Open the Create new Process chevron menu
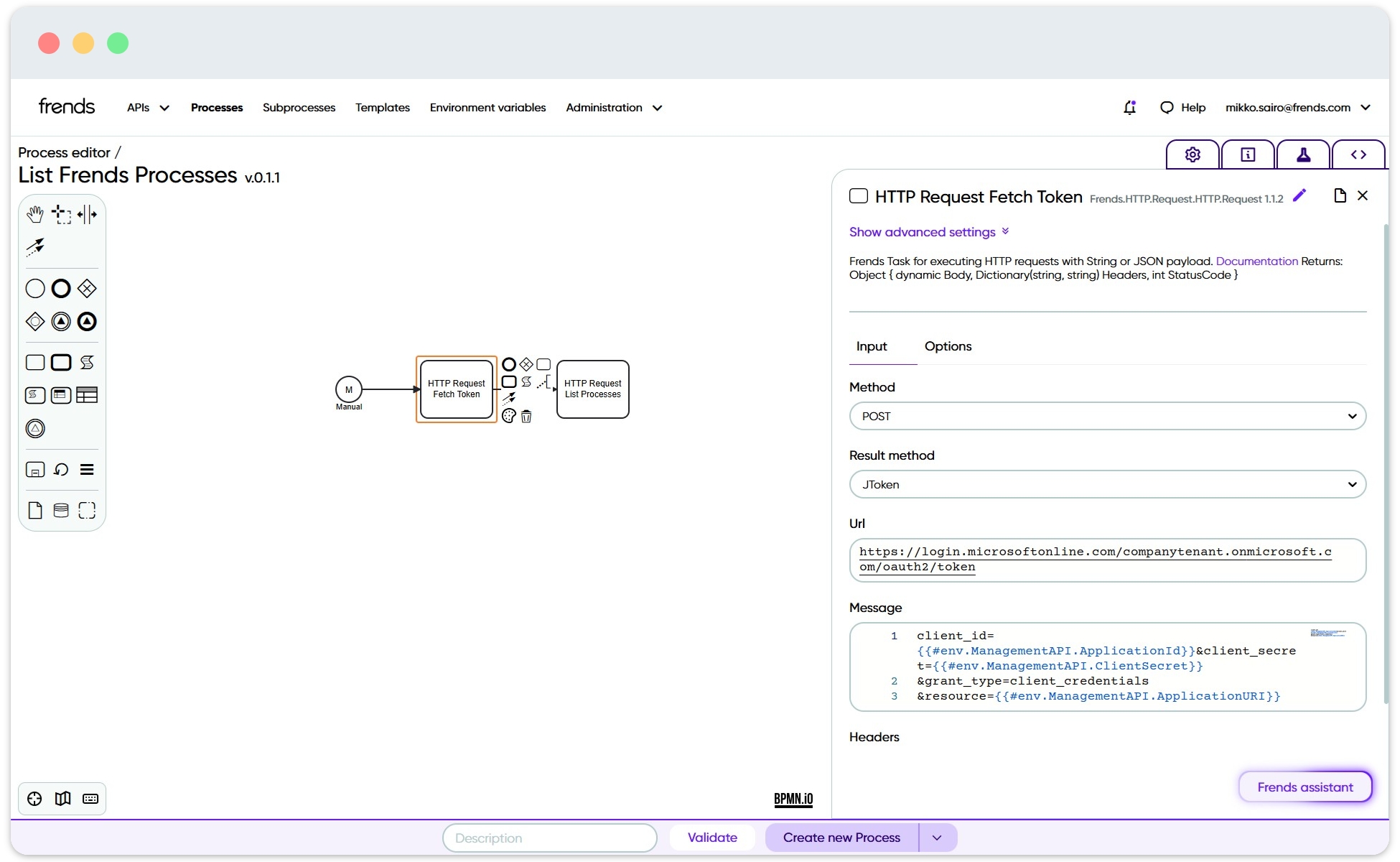 pos(937,837)
